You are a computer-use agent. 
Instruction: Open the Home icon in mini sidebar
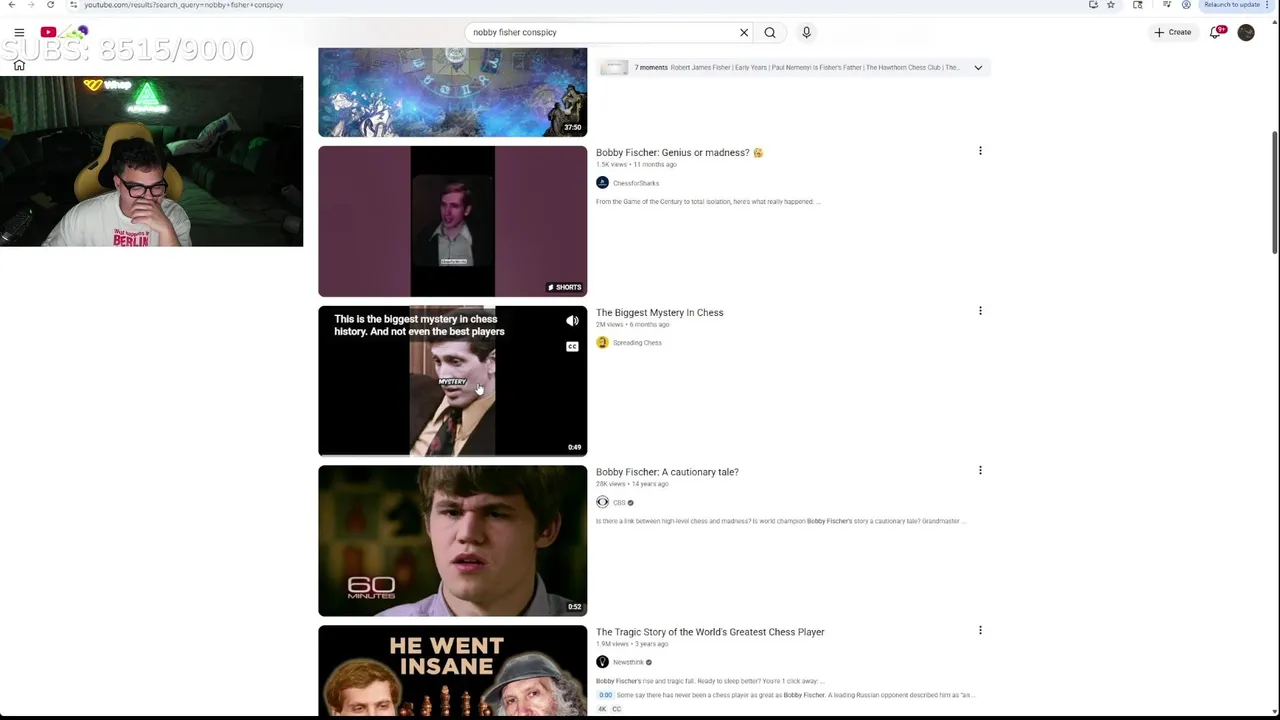point(19,65)
